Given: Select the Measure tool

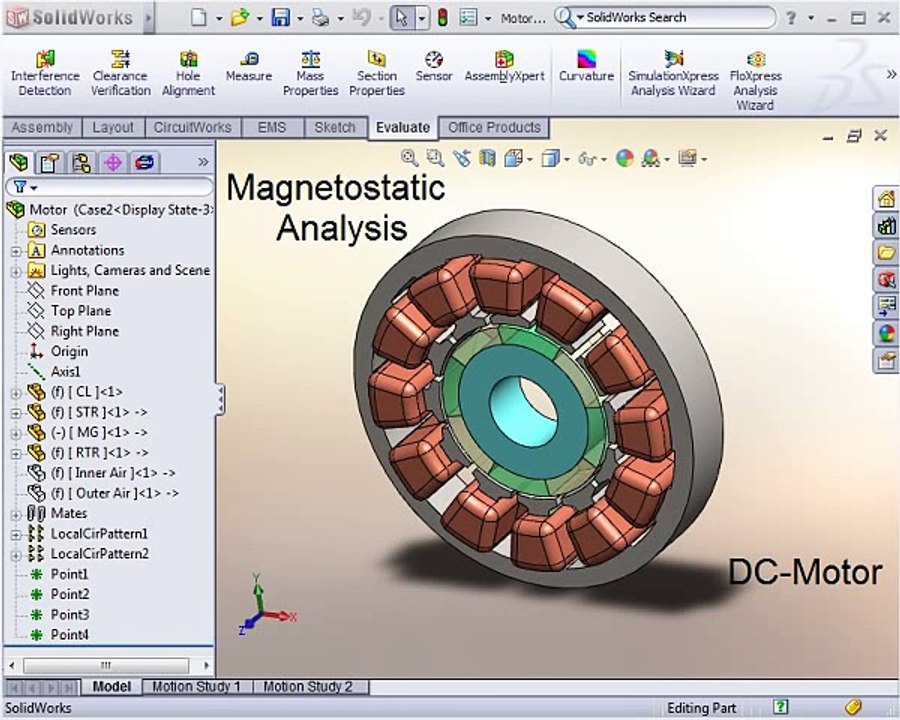Looking at the screenshot, I should (249, 67).
